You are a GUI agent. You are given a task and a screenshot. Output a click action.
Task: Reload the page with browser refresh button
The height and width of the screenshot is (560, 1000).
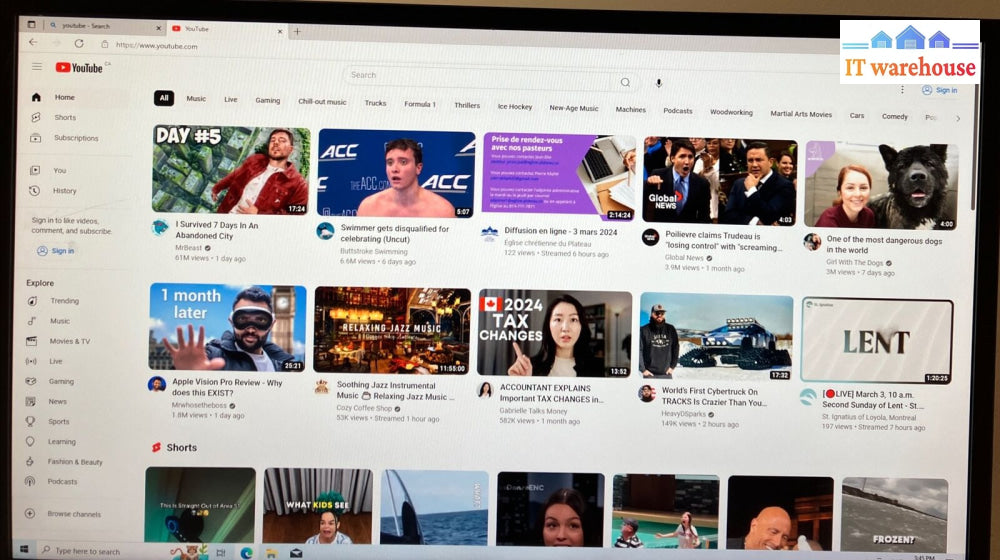[x=79, y=43]
